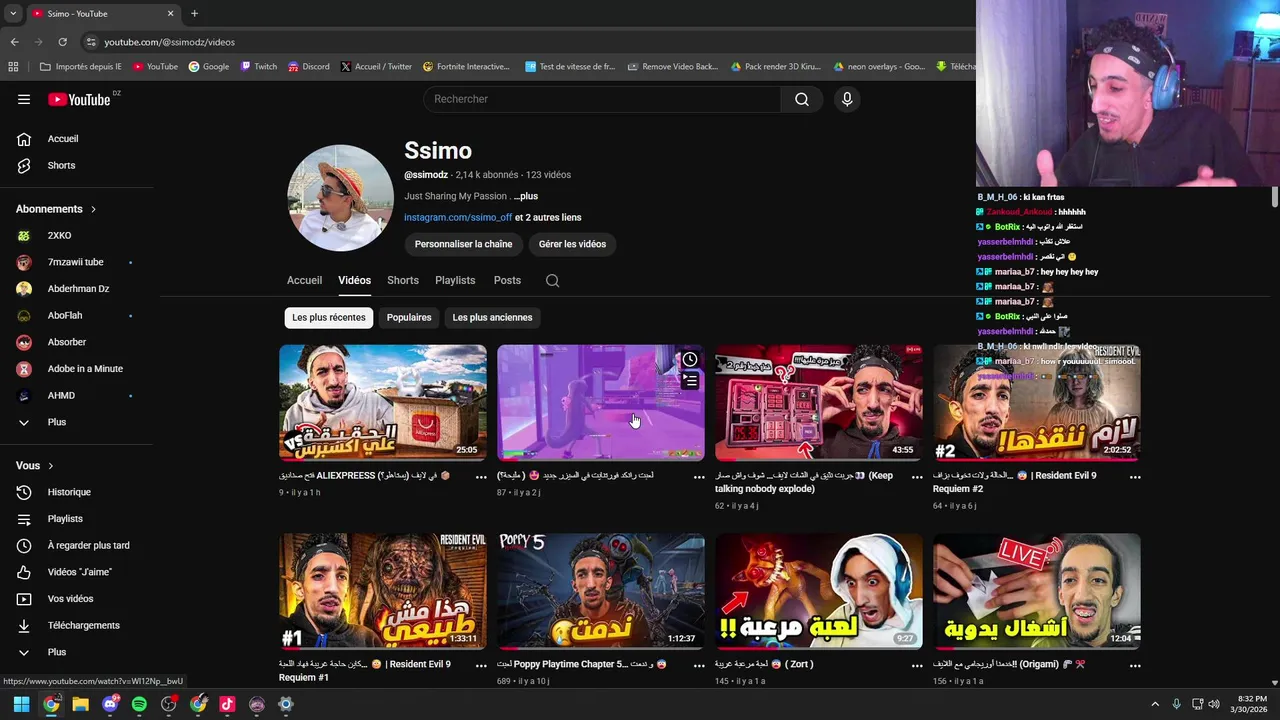Click the YouTube logo
Viewport: 1280px width, 720px height.
(x=79, y=99)
